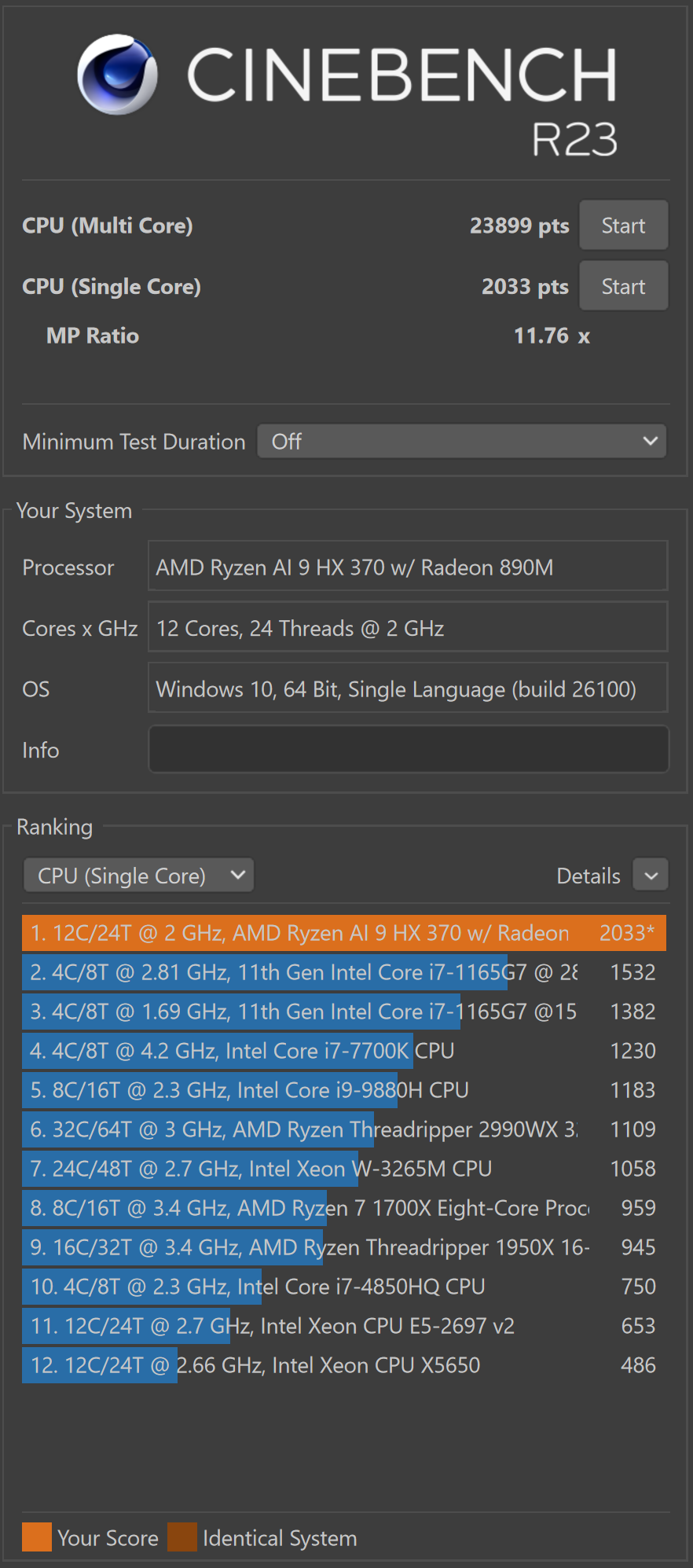
Task: Click the Info text field
Action: 408,750
